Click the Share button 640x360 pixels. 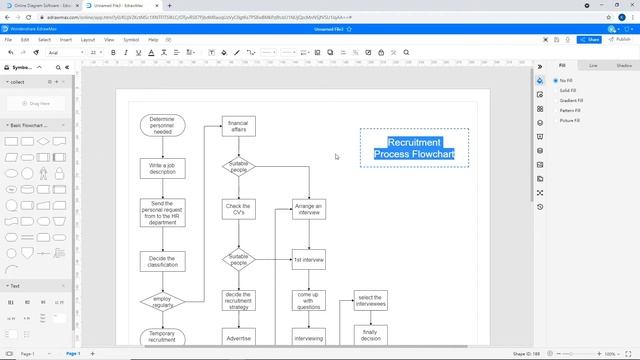(x=589, y=40)
